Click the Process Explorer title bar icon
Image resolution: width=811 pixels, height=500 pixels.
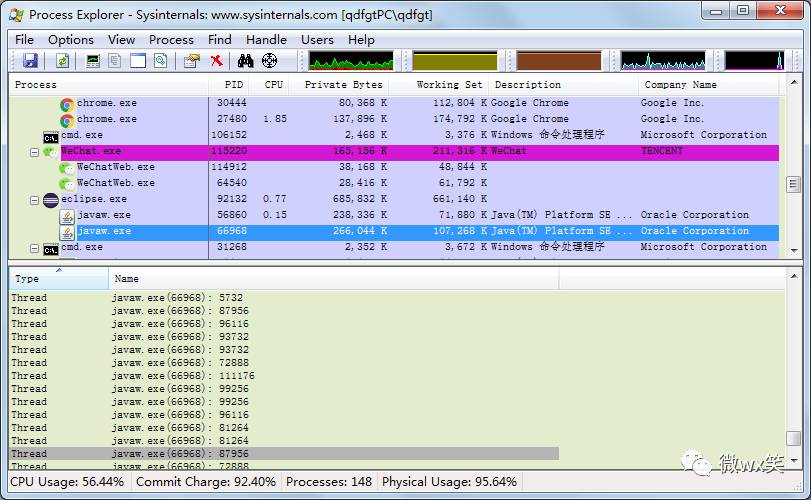point(17,14)
